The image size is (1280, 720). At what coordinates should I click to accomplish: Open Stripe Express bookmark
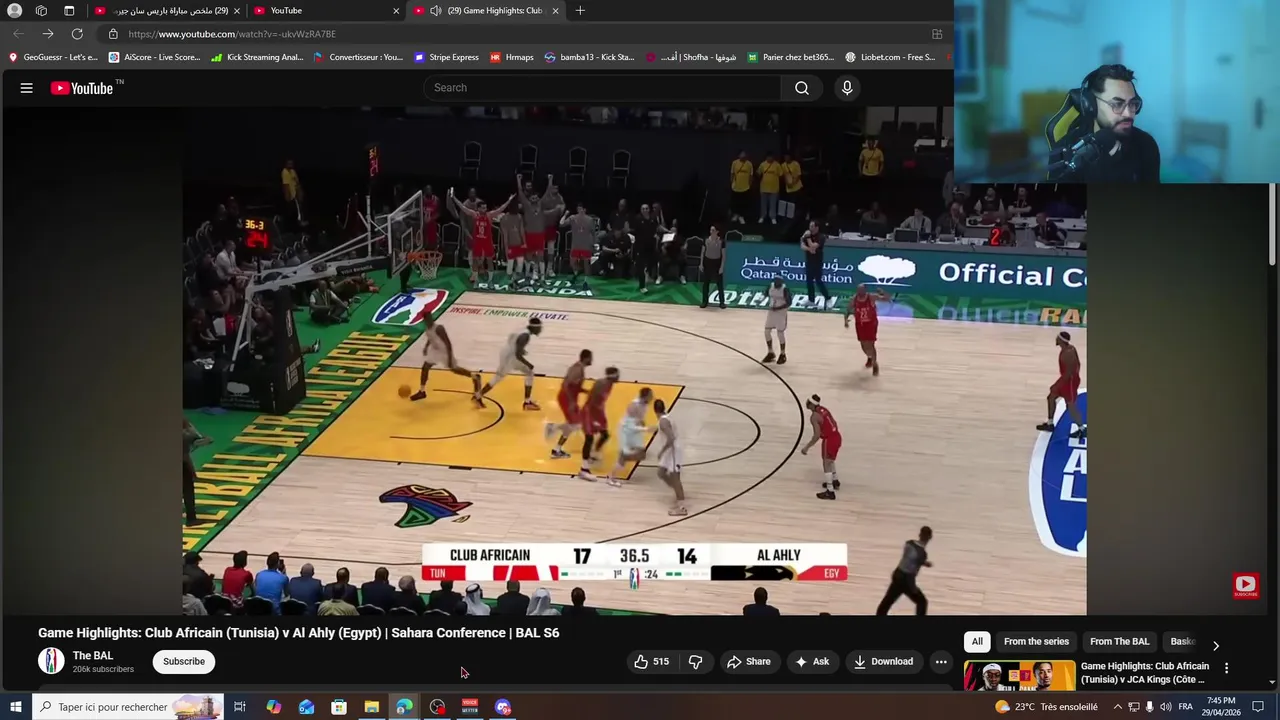coord(446,57)
